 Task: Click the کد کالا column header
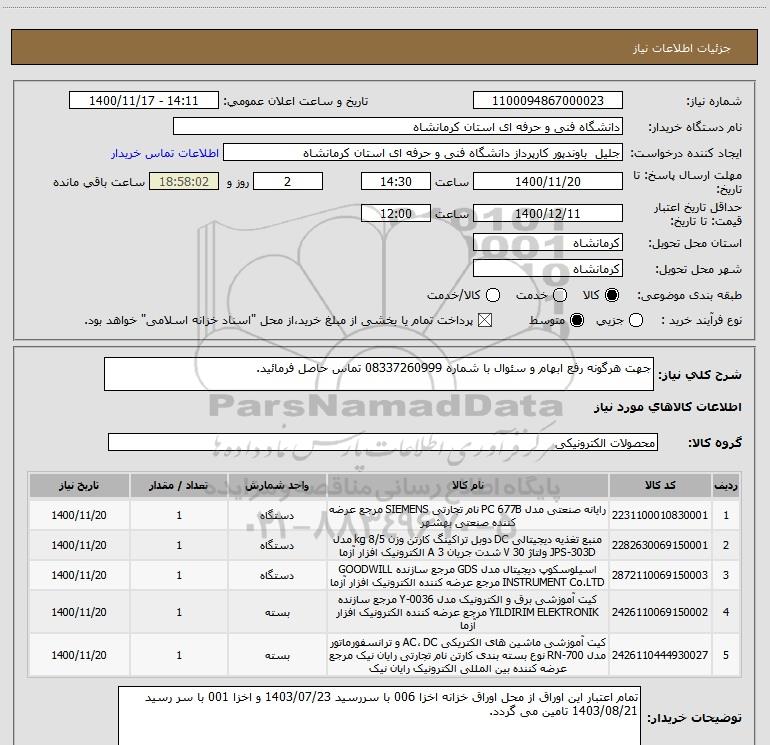[x=660, y=486]
